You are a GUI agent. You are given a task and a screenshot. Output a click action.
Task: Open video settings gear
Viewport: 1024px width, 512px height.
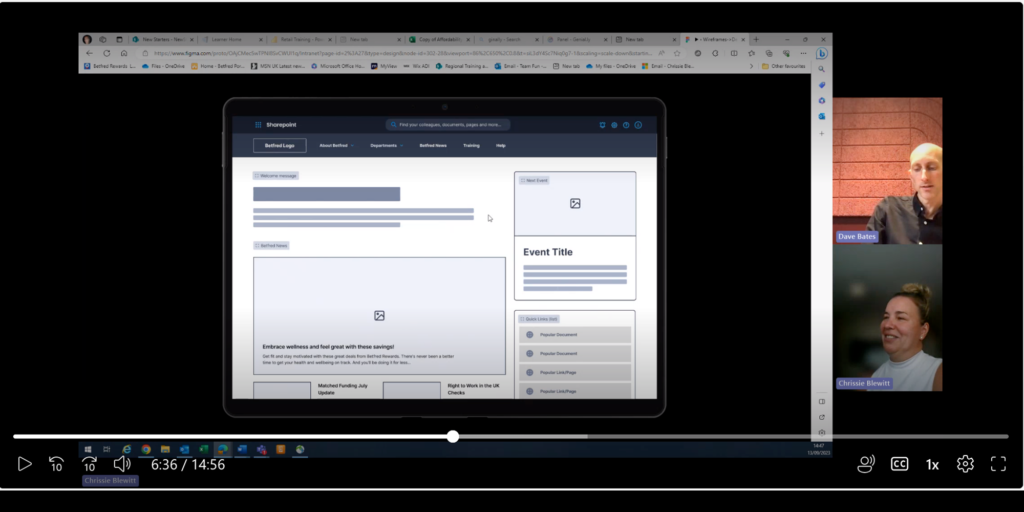click(965, 464)
